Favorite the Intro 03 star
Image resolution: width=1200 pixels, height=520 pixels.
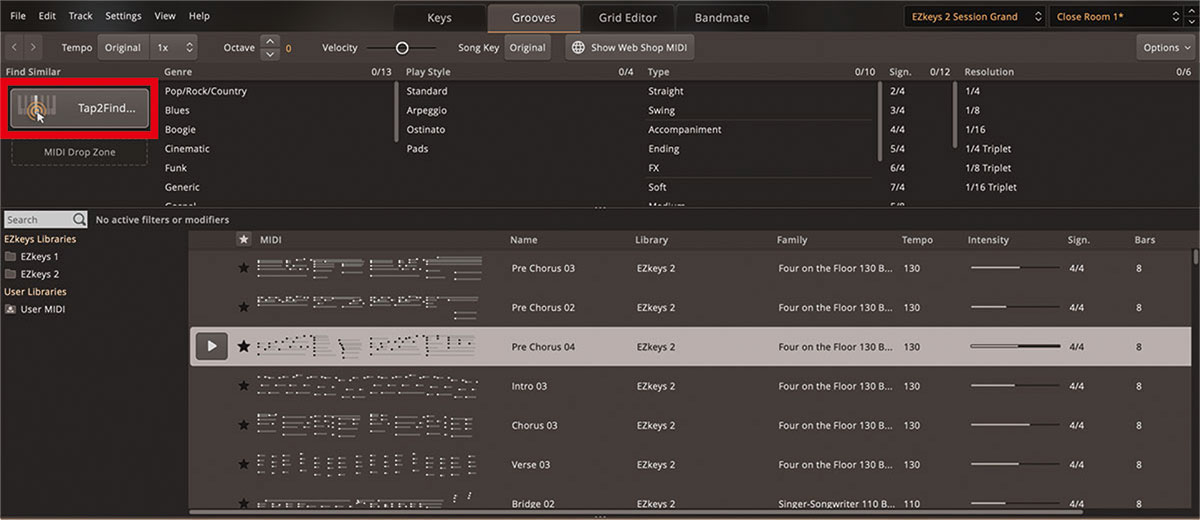pos(243,386)
